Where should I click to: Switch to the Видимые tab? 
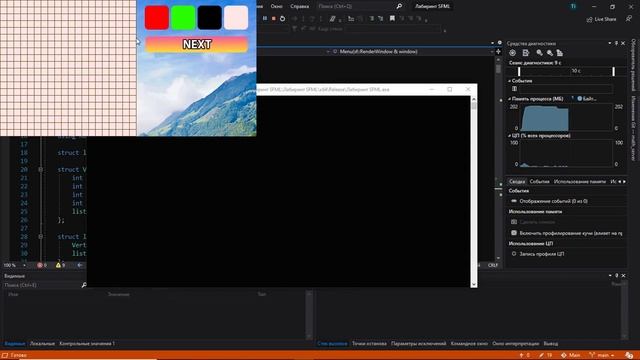point(14,344)
